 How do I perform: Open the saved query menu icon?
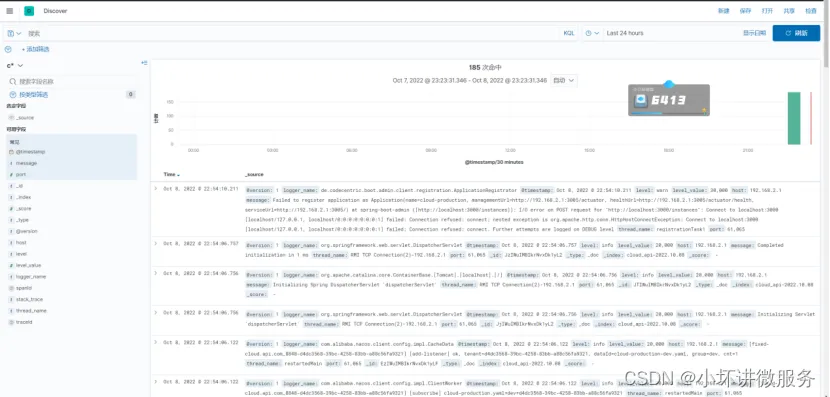pos(13,33)
